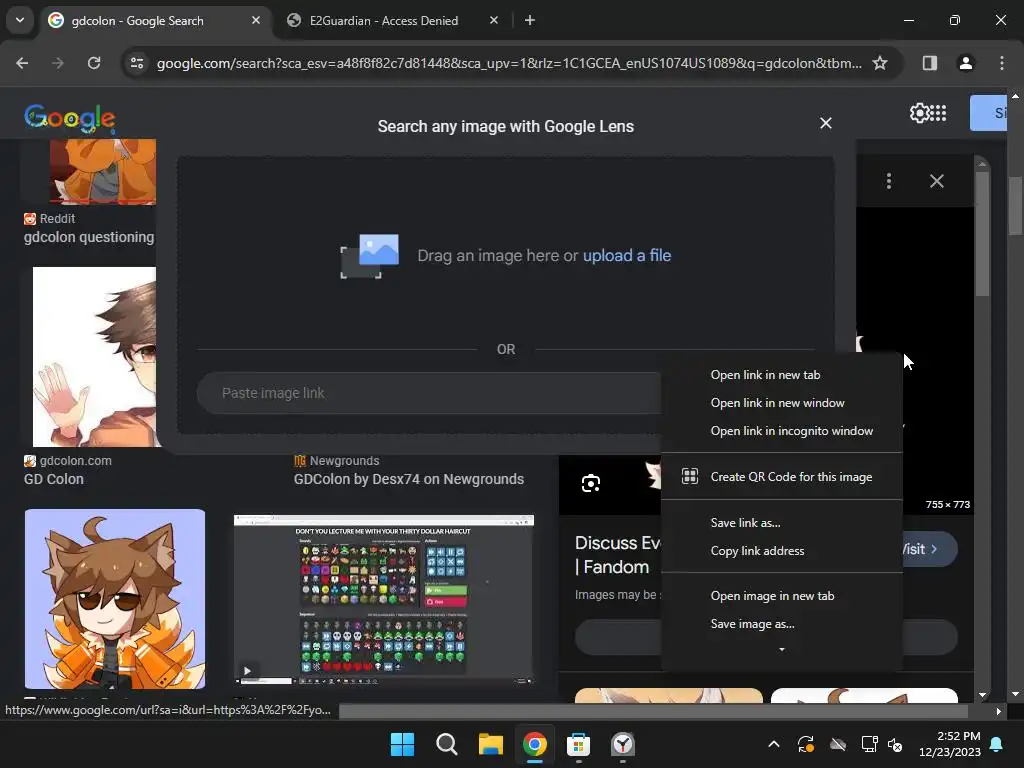Image resolution: width=1024 pixels, height=768 pixels.
Task: Open the tab search dropdown arrow
Action: click(20, 20)
